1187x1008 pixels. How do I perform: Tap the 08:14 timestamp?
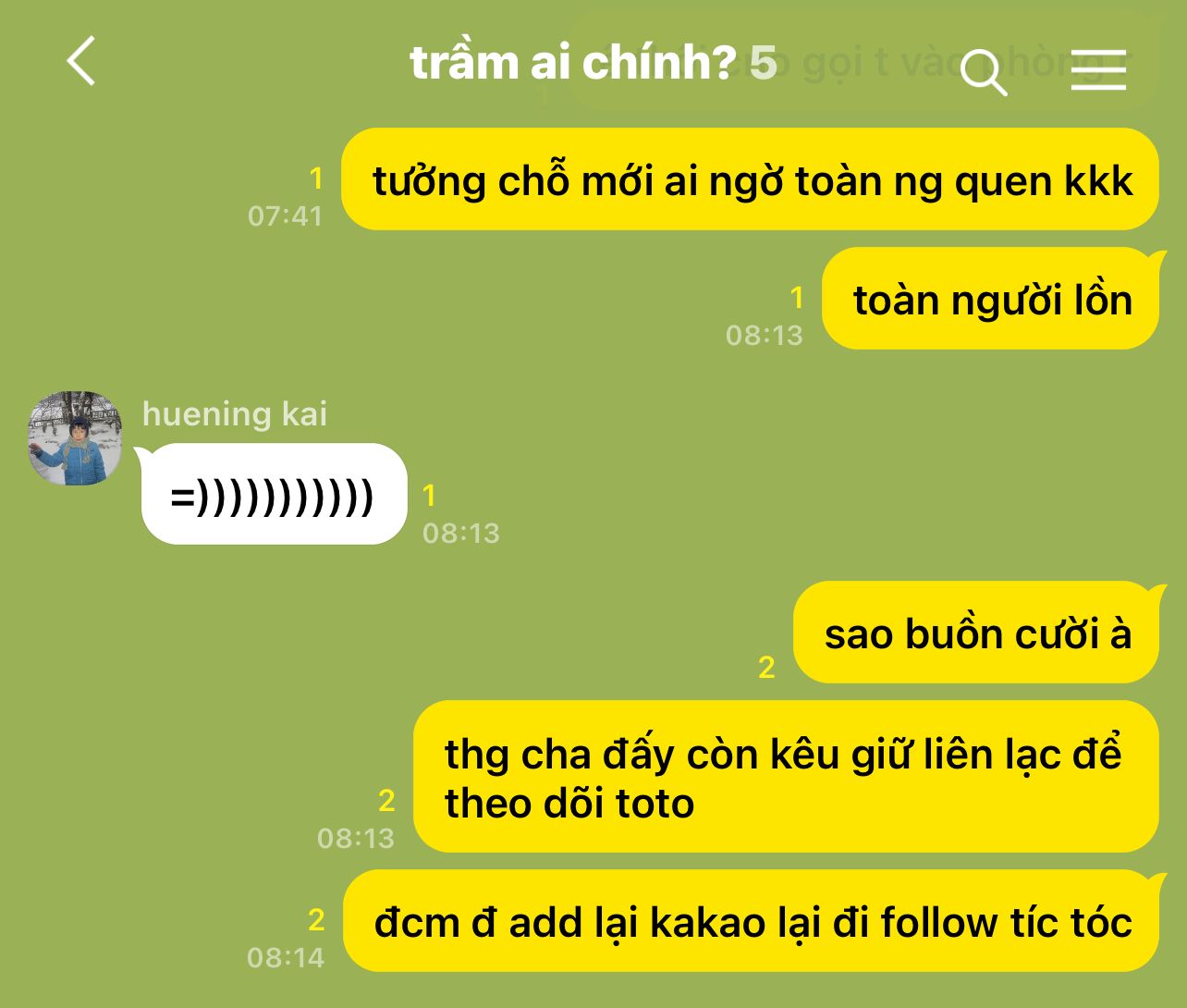click(x=286, y=957)
